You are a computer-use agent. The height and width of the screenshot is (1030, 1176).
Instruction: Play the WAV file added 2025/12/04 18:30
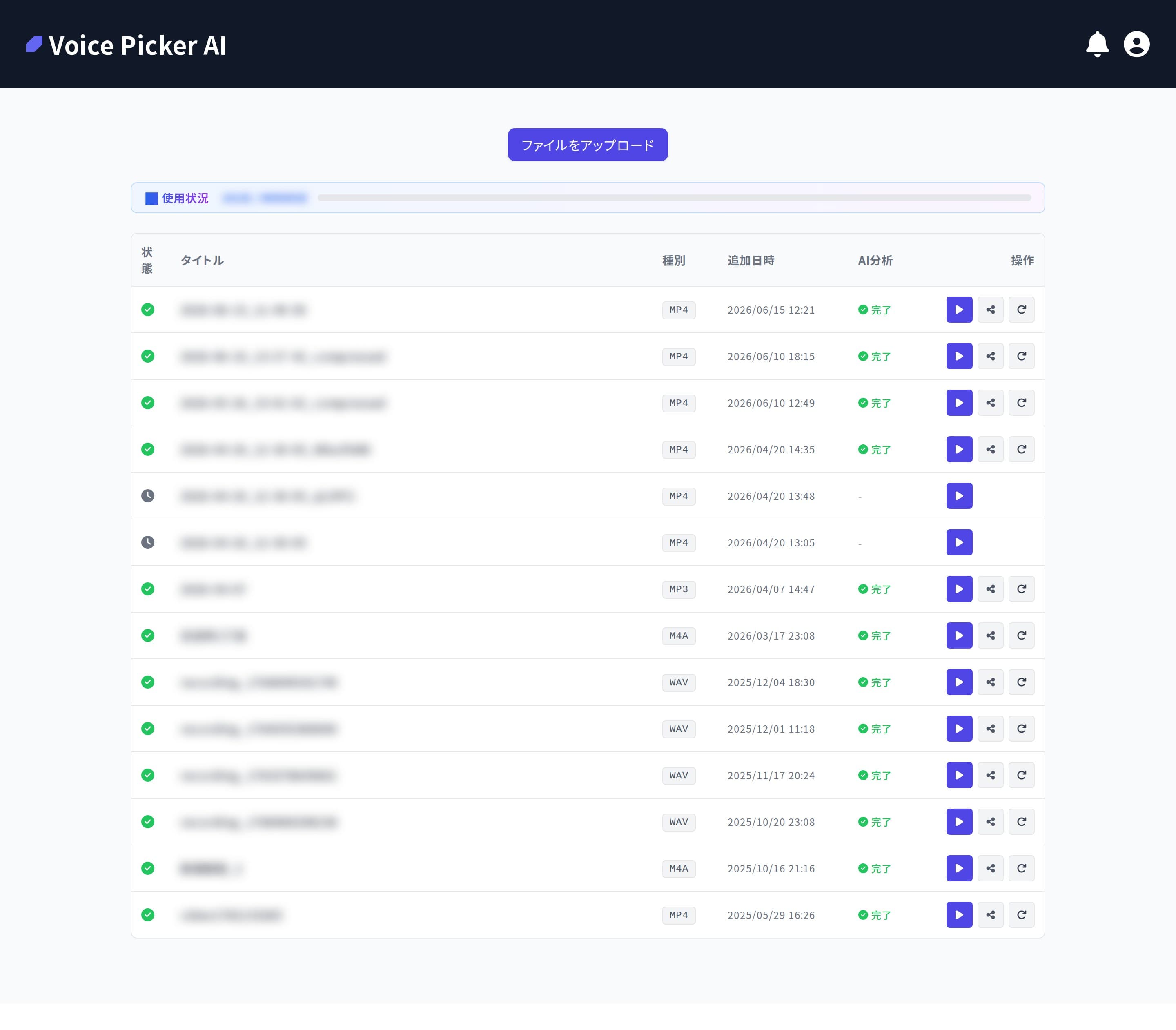click(x=959, y=682)
